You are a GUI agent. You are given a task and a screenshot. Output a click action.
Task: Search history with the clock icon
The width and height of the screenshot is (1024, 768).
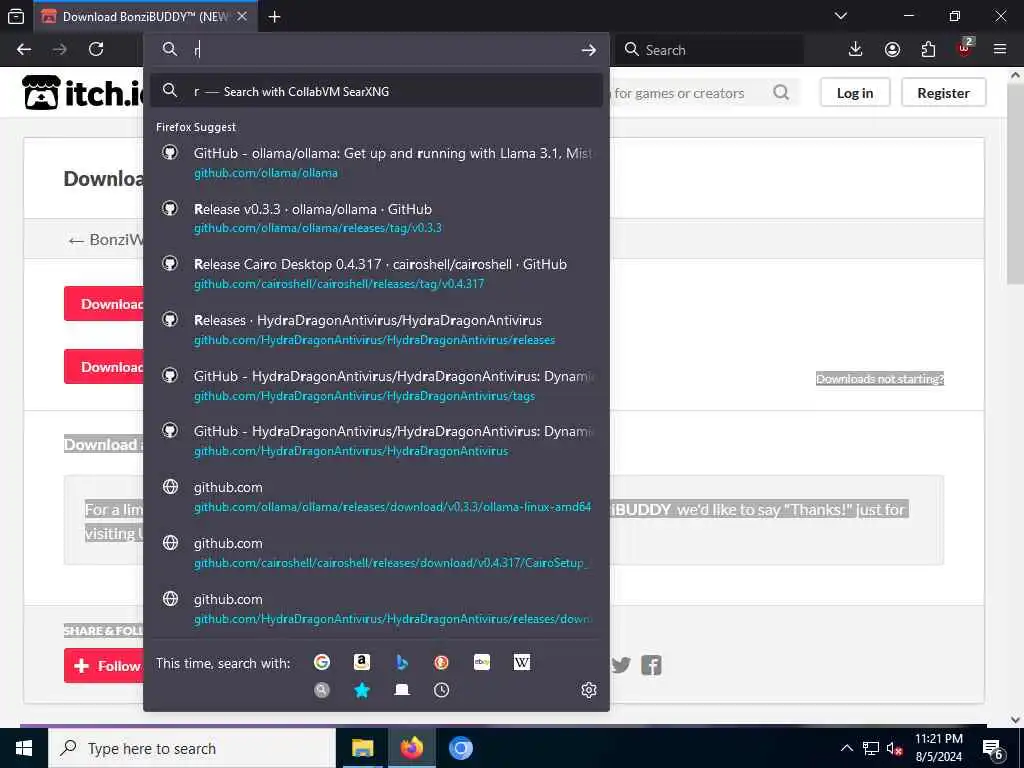441,690
